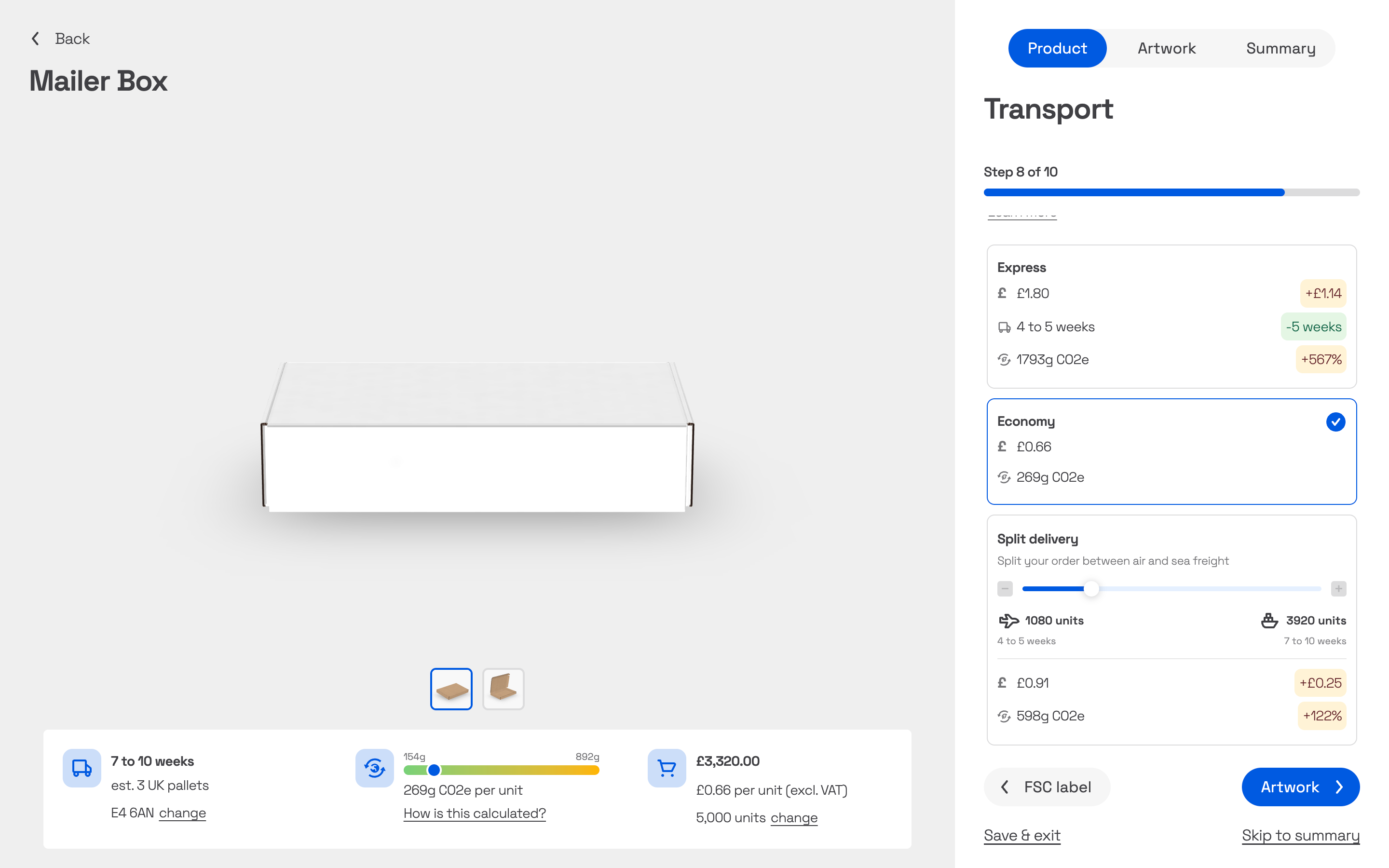The image size is (1389, 868).
Task: Click the plus button on split slider
Action: point(1338,588)
